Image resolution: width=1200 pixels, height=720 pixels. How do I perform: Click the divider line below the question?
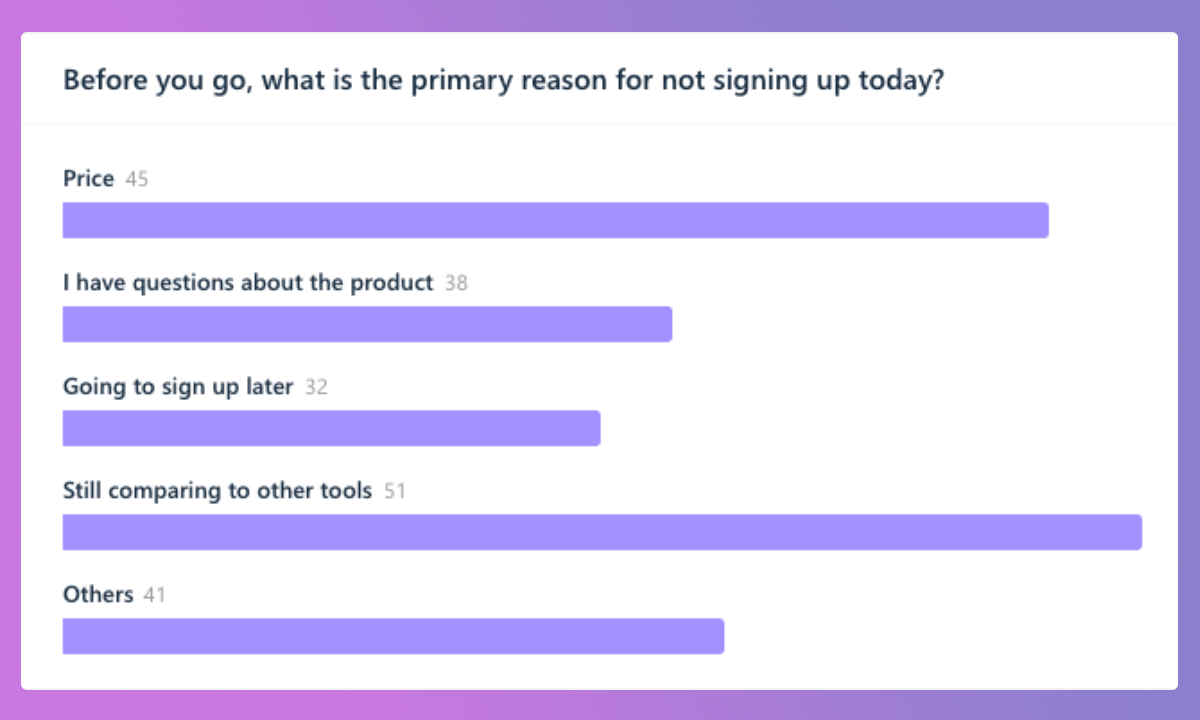coord(600,125)
